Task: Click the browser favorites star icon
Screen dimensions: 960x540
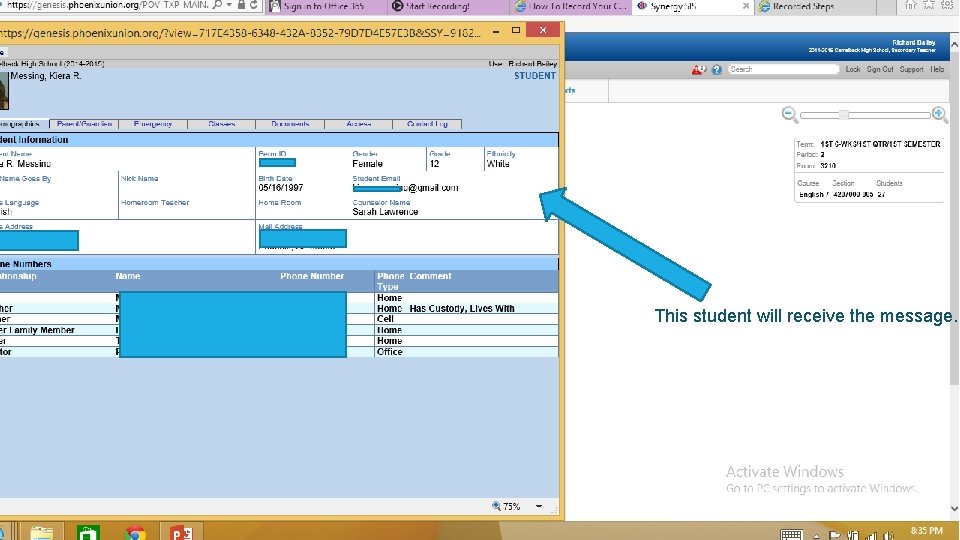Action: click(x=929, y=5)
